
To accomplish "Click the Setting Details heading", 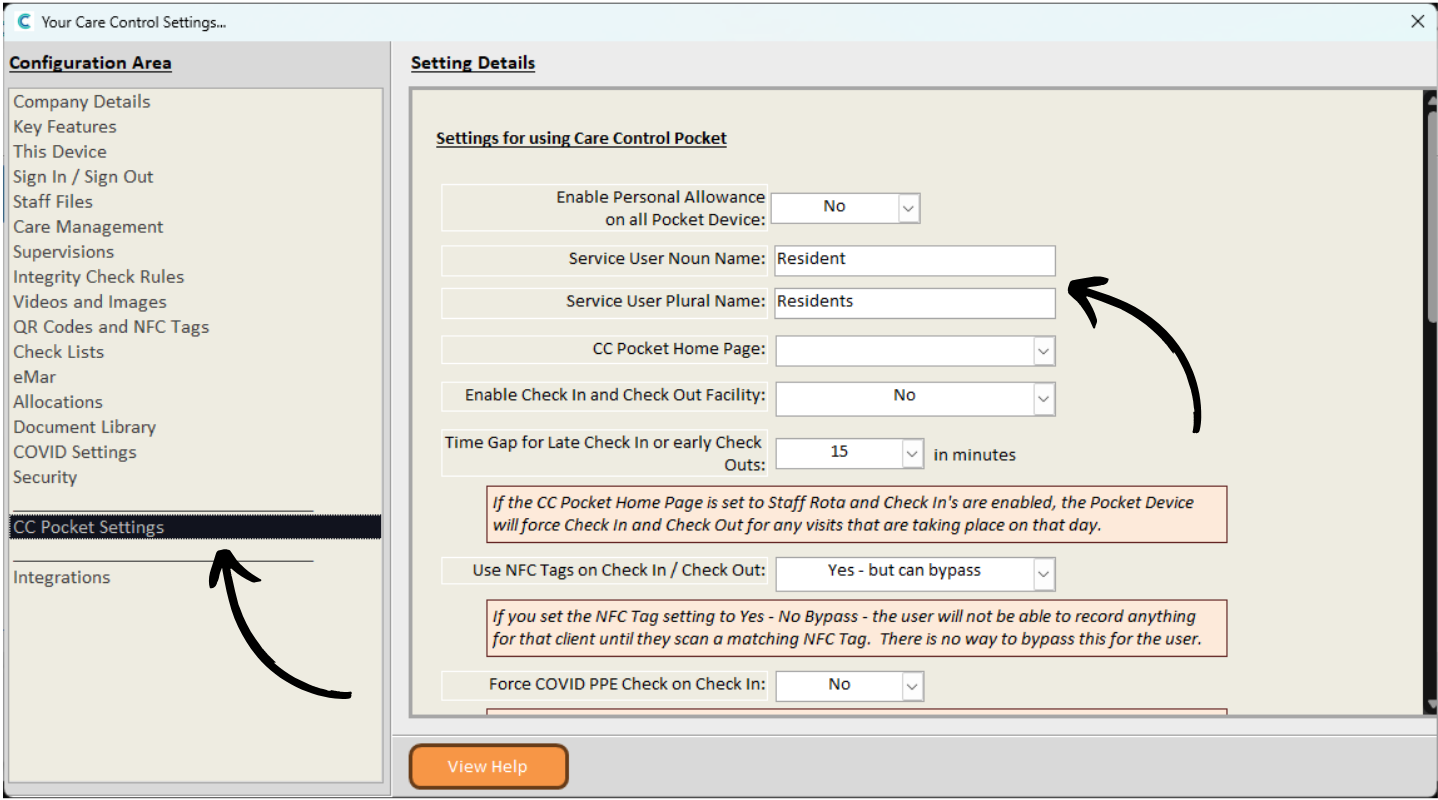I will [x=473, y=63].
